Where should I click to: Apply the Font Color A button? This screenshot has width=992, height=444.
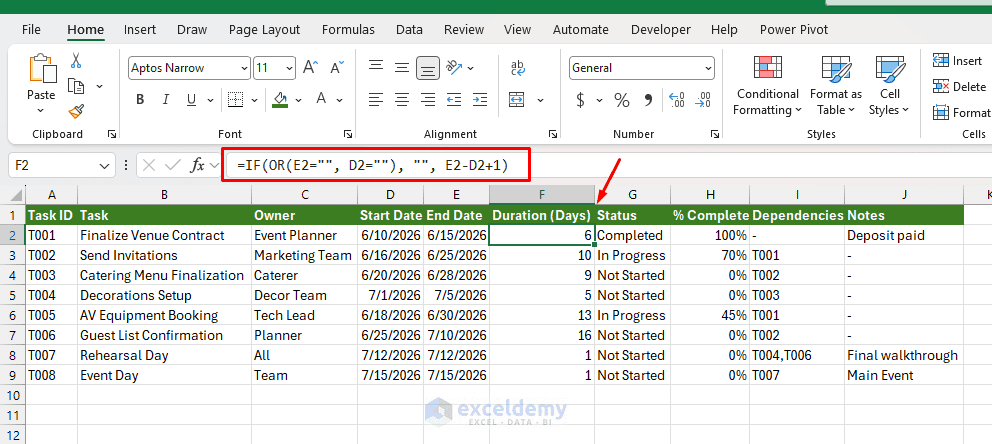(321, 99)
